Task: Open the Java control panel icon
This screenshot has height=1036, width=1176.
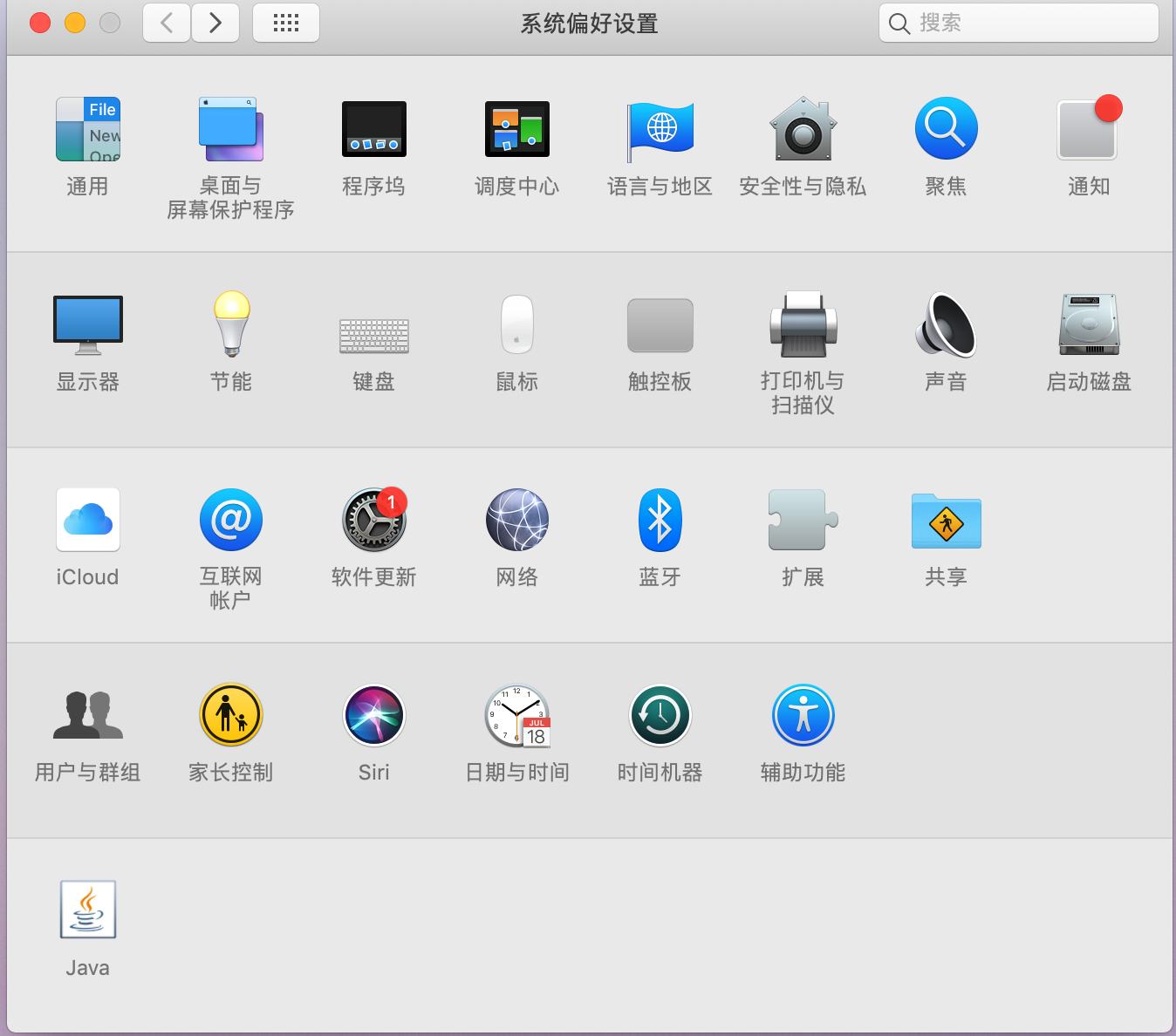Action: coord(88,910)
